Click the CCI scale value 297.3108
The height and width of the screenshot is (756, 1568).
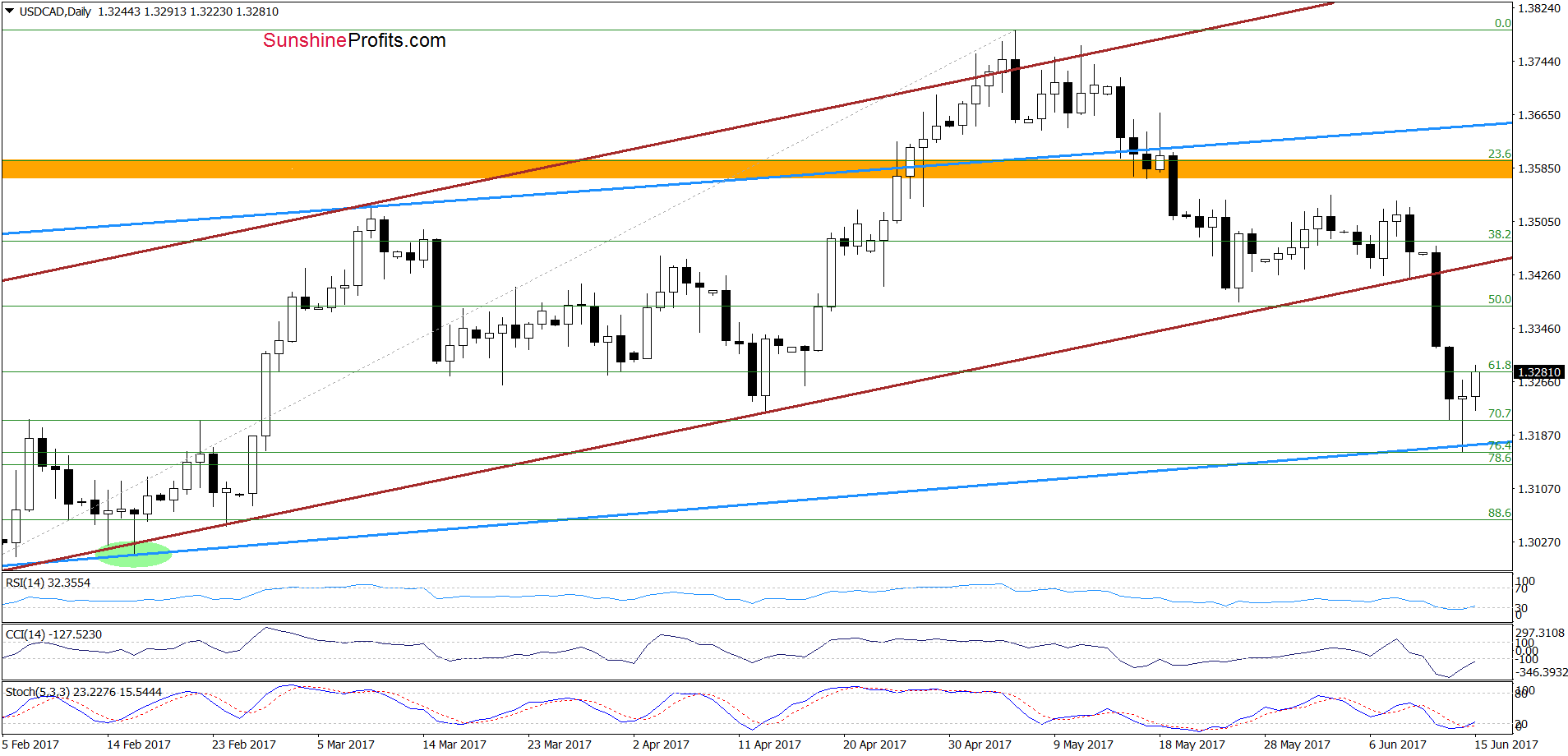1541,633
